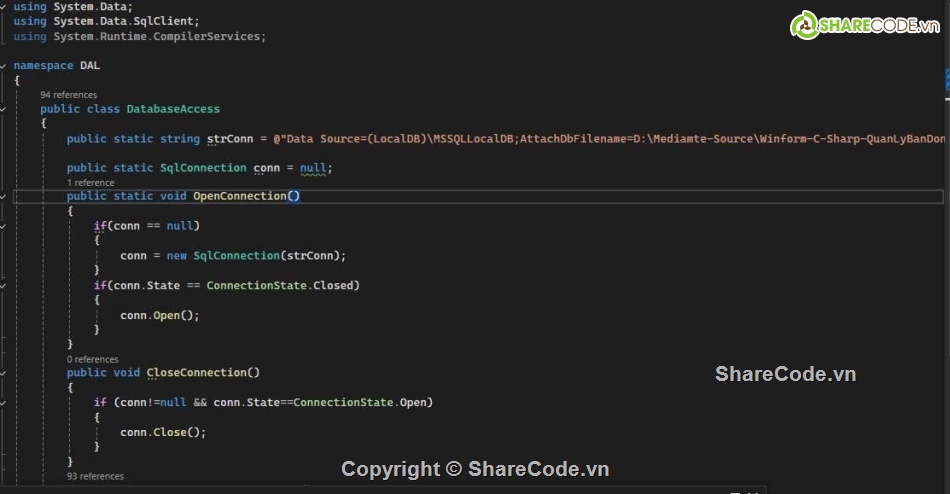Click 'ConnectionState.Open' in the condition
Screen dimensions: 950x494
(360, 402)
